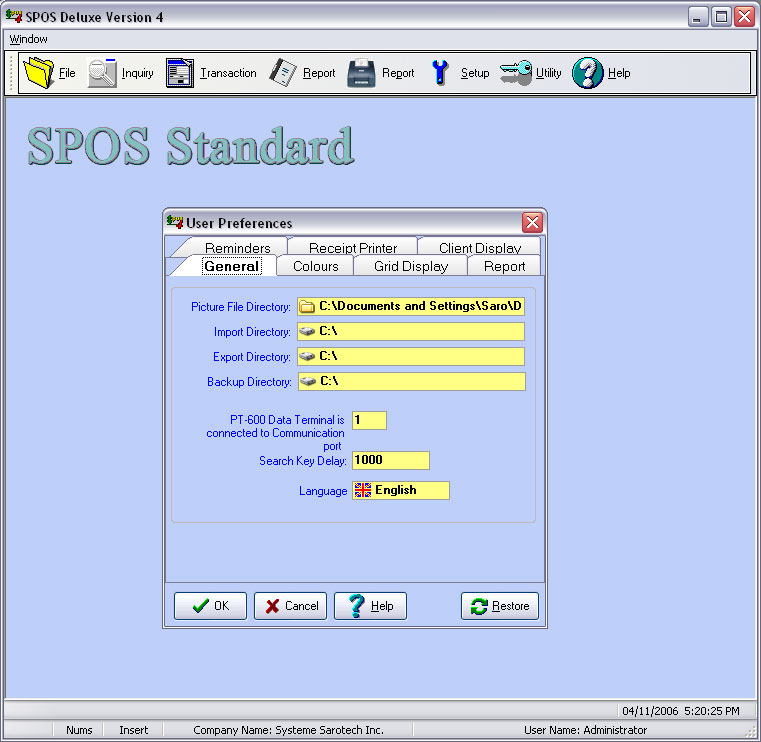Image resolution: width=761 pixels, height=742 pixels.
Task: Click the drive icon in Backup Directory
Action: point(308,381)
